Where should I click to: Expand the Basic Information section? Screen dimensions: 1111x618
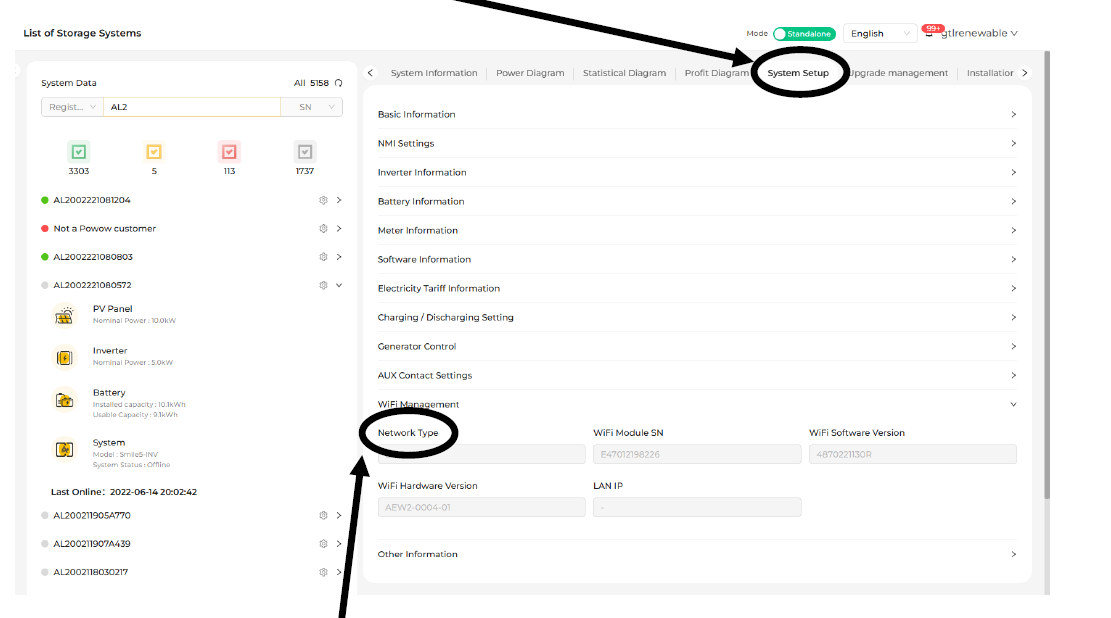click(x=696, y=115)
